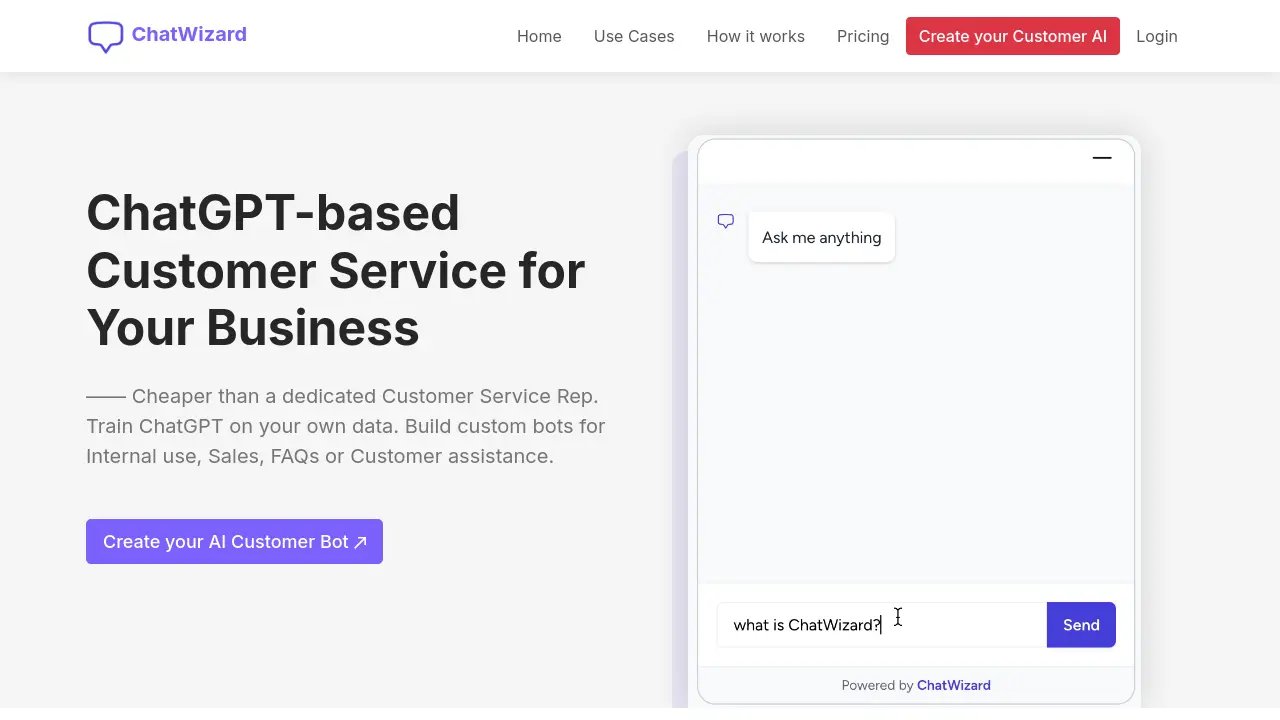Click the 'Cheaper than a dedicated' description text
The height and width of the screenshot is (720, 1280).
(x=346, y=426)
